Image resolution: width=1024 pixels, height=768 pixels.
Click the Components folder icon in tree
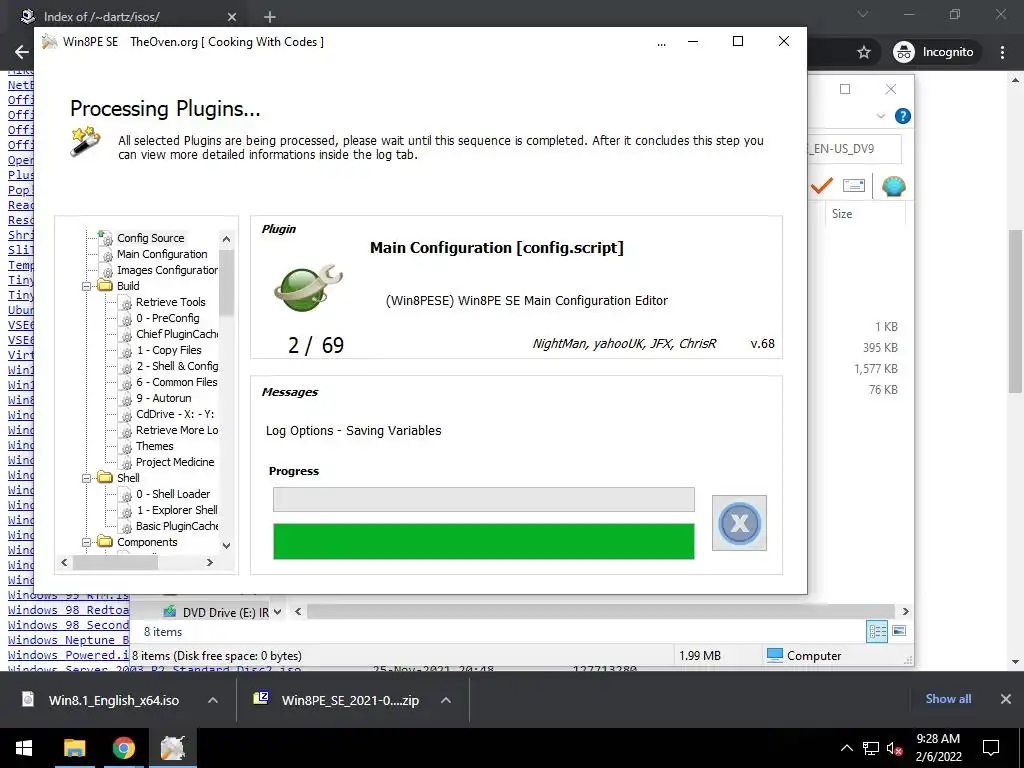point(104,542)
